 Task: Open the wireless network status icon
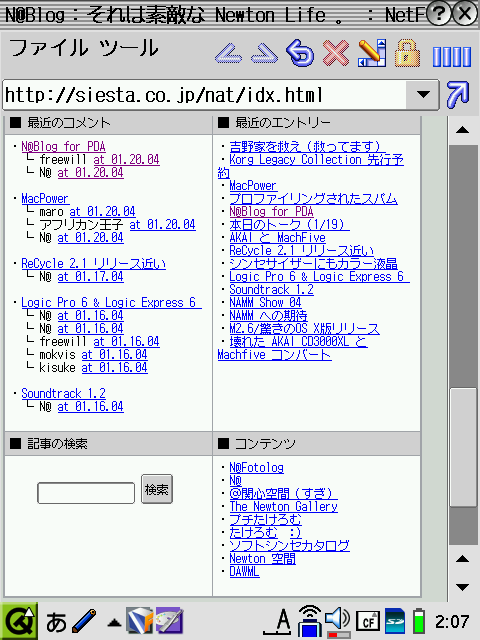[309, 621]
